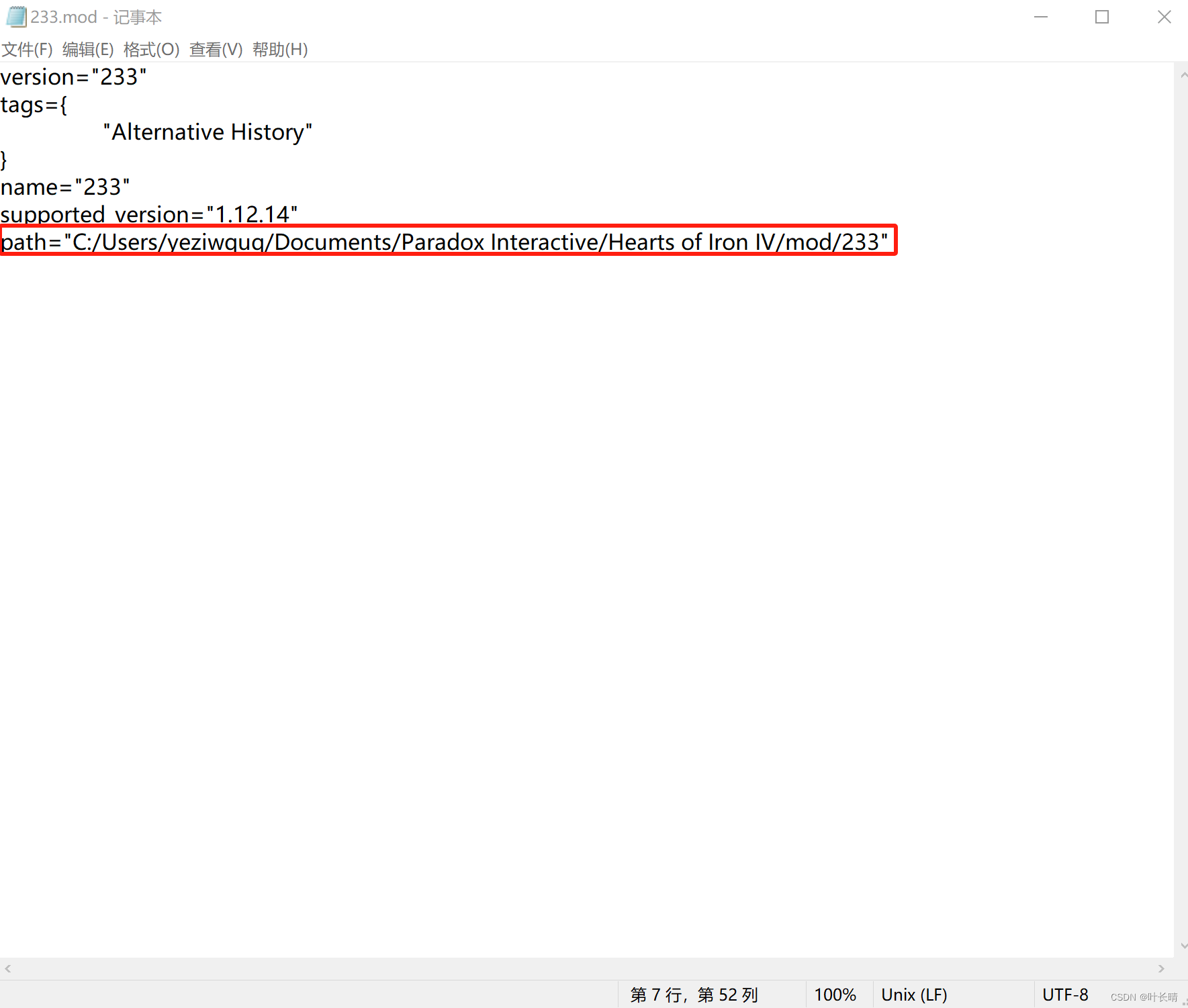Screen dimensions: 1188x1008
Task: Close the 233.mod Notepad window
Action: coord(1164,17)
